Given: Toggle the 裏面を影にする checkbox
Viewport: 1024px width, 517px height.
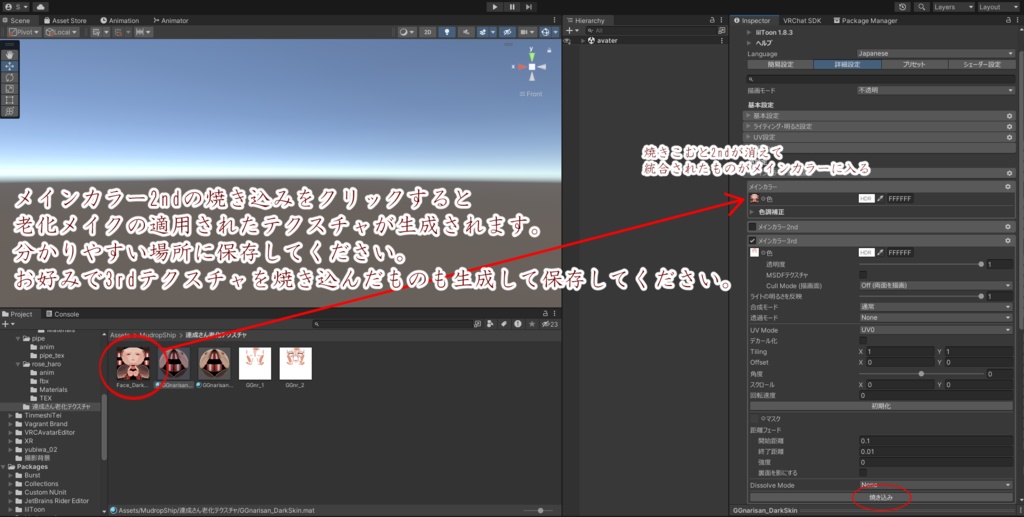Looking at the screenshot, I should (863, 473).
